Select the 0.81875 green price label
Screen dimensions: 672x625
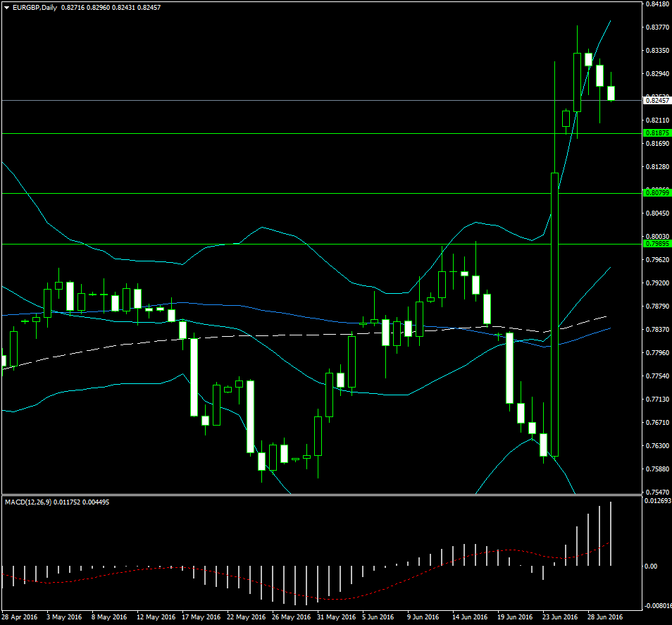657,133
